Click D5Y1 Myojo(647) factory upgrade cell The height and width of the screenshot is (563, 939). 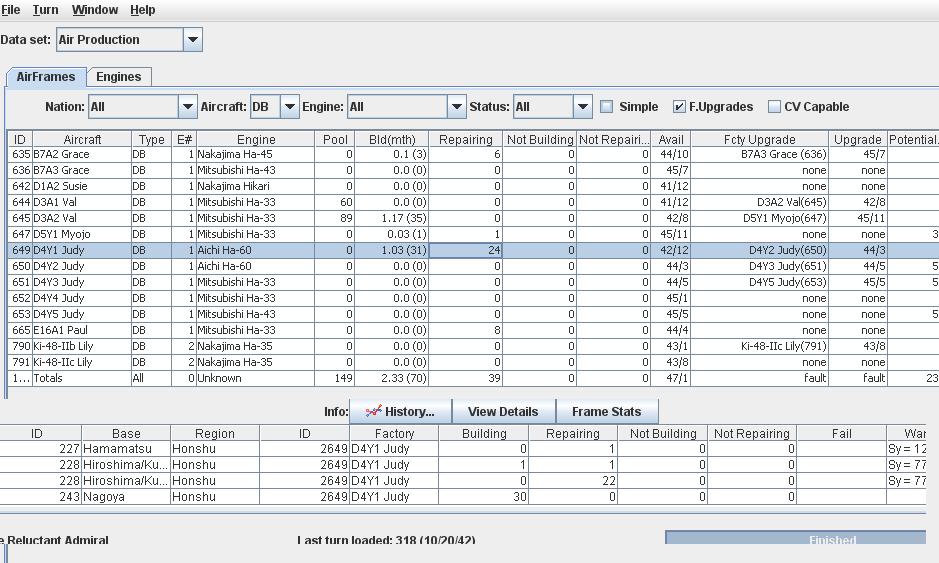[x=759, y=218]
